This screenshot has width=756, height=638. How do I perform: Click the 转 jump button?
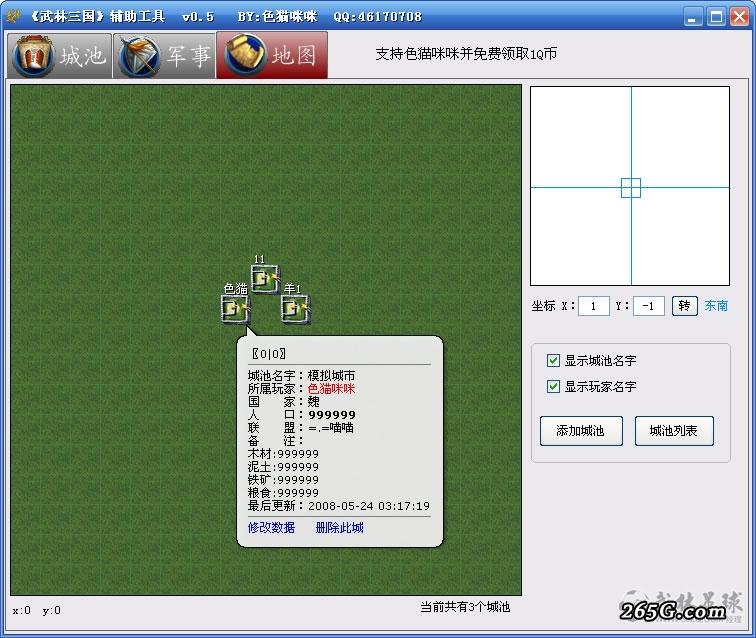coord(685,306)
